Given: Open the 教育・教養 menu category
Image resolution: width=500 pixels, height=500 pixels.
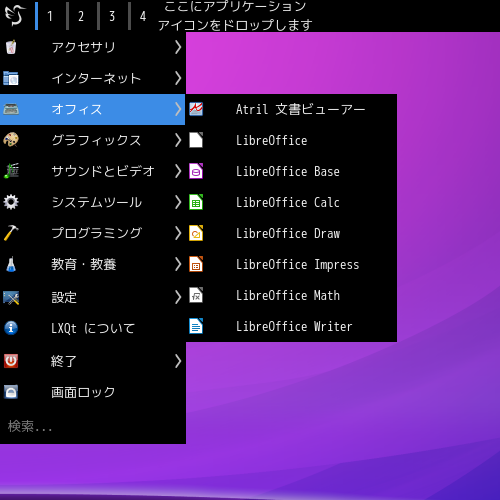Looking at the screenshot, I should tap(92, 264).
